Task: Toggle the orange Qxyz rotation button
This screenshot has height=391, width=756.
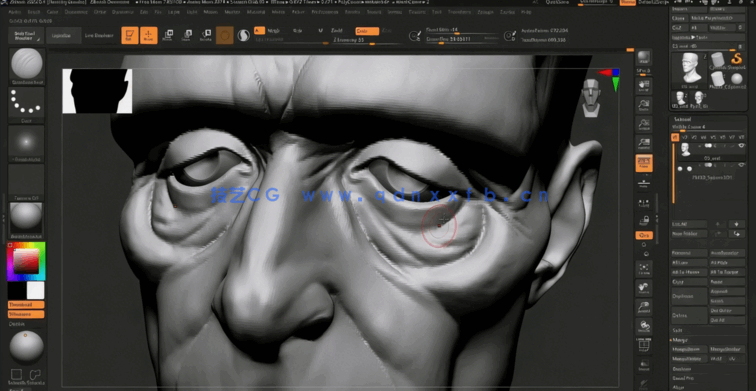Action: [644, 235]
